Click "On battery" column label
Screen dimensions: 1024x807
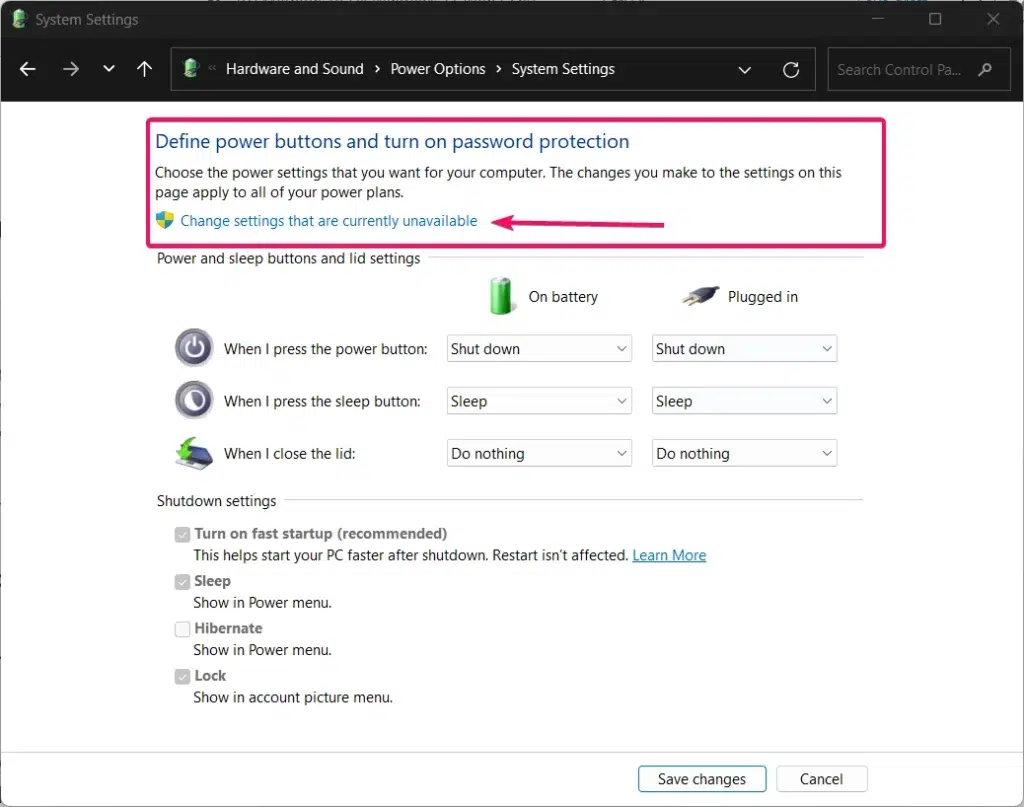[x=563, y=296]
